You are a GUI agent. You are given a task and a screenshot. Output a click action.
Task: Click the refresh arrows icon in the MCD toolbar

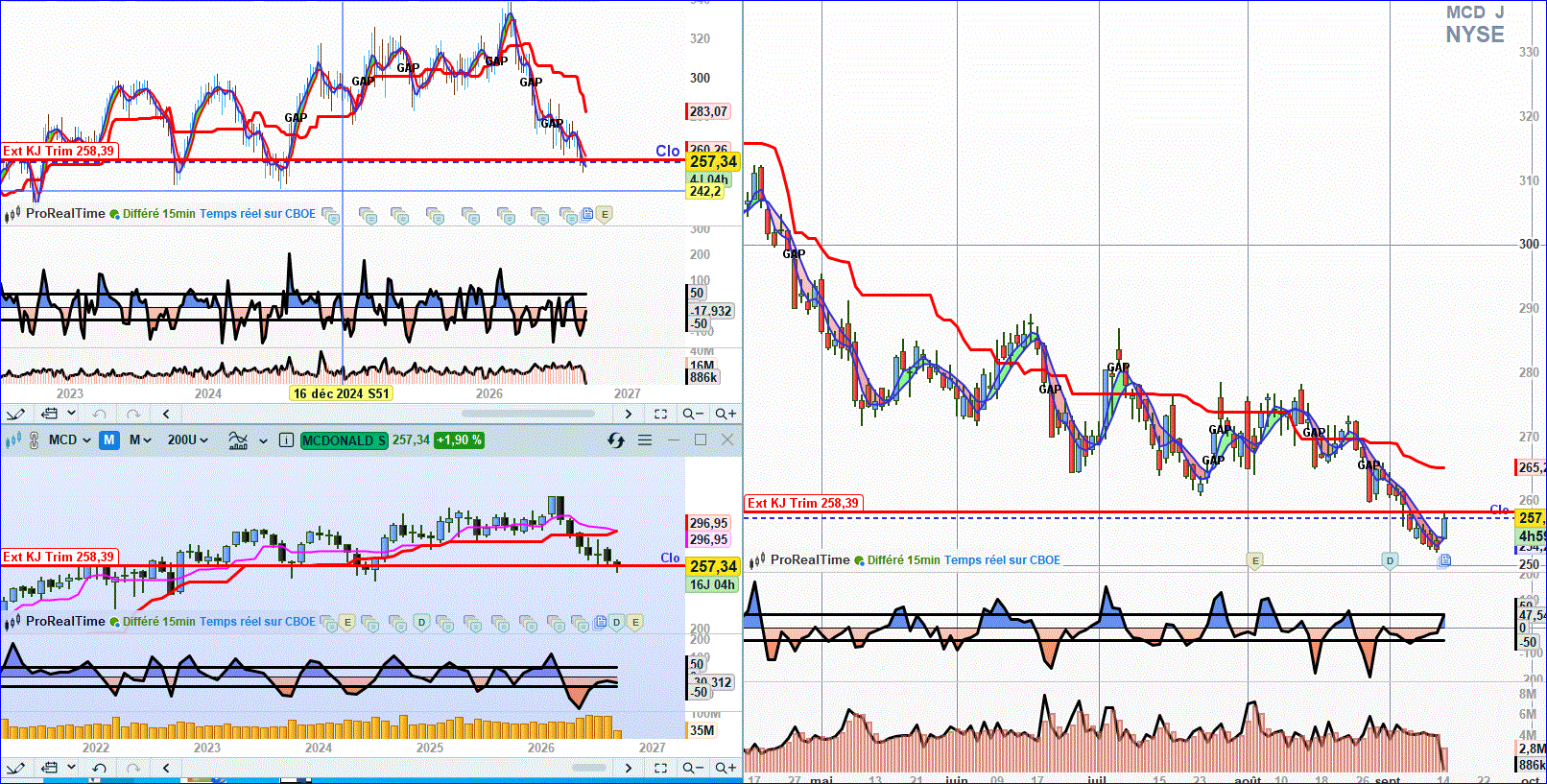pos(616,440)
